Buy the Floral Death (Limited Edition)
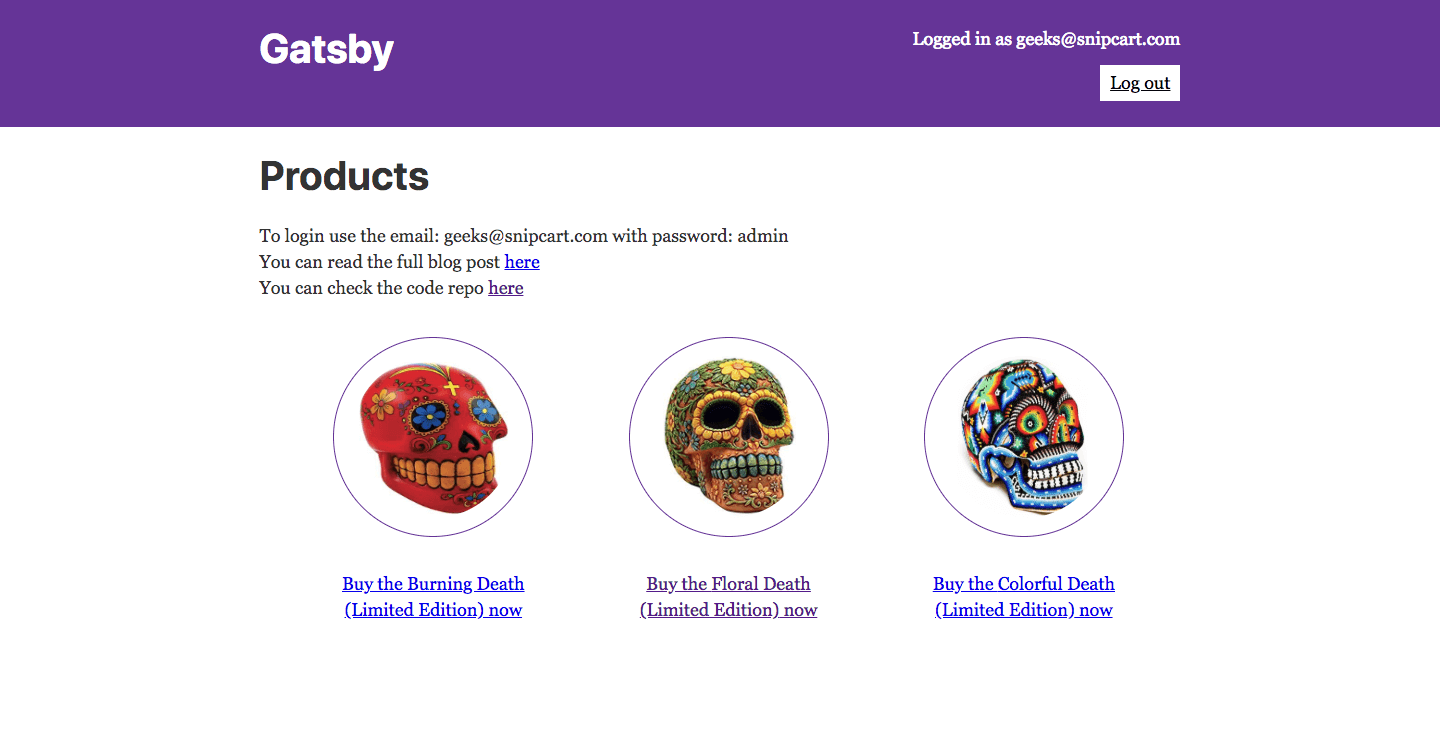The width and height of the screenshot is (1440, 735). (x=729, y=597)
